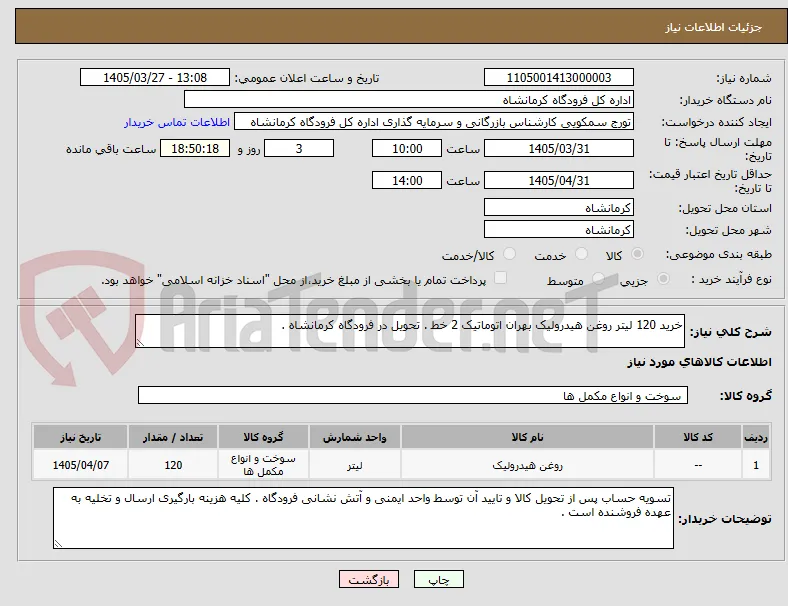Click the ردیف column header

point(756,437)
